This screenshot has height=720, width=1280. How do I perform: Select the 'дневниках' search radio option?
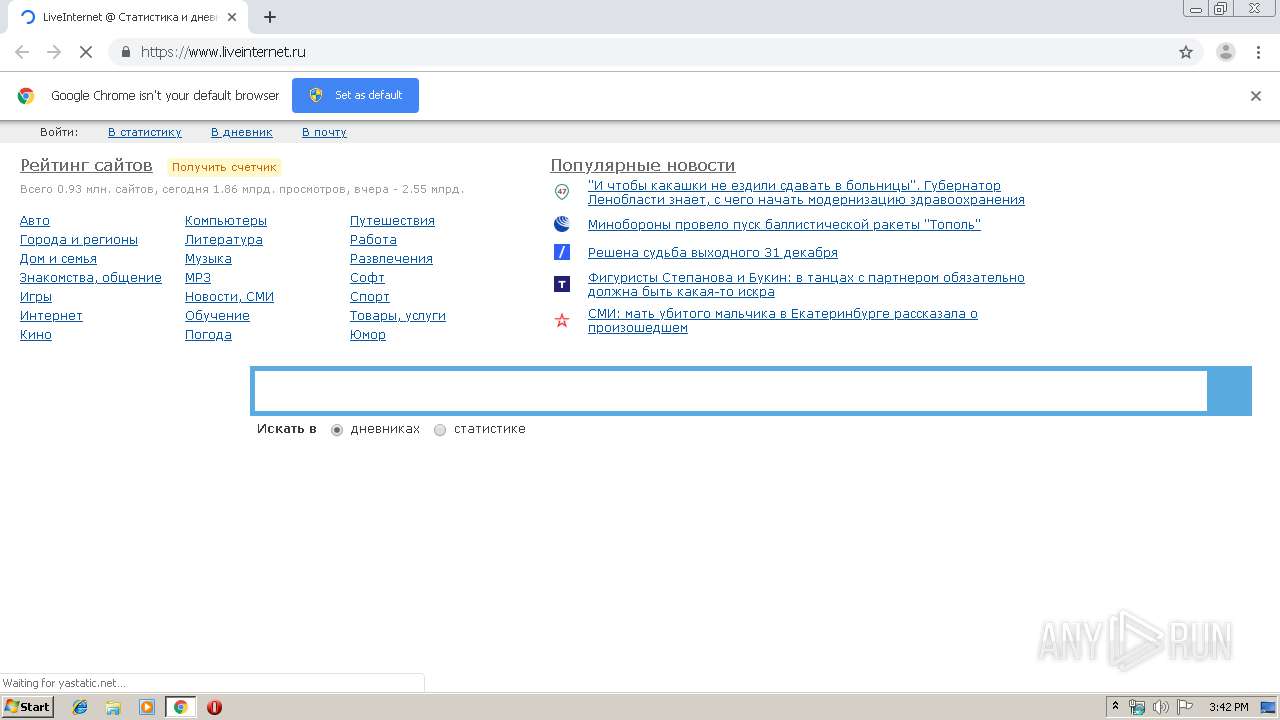click(x=337, y=430)
